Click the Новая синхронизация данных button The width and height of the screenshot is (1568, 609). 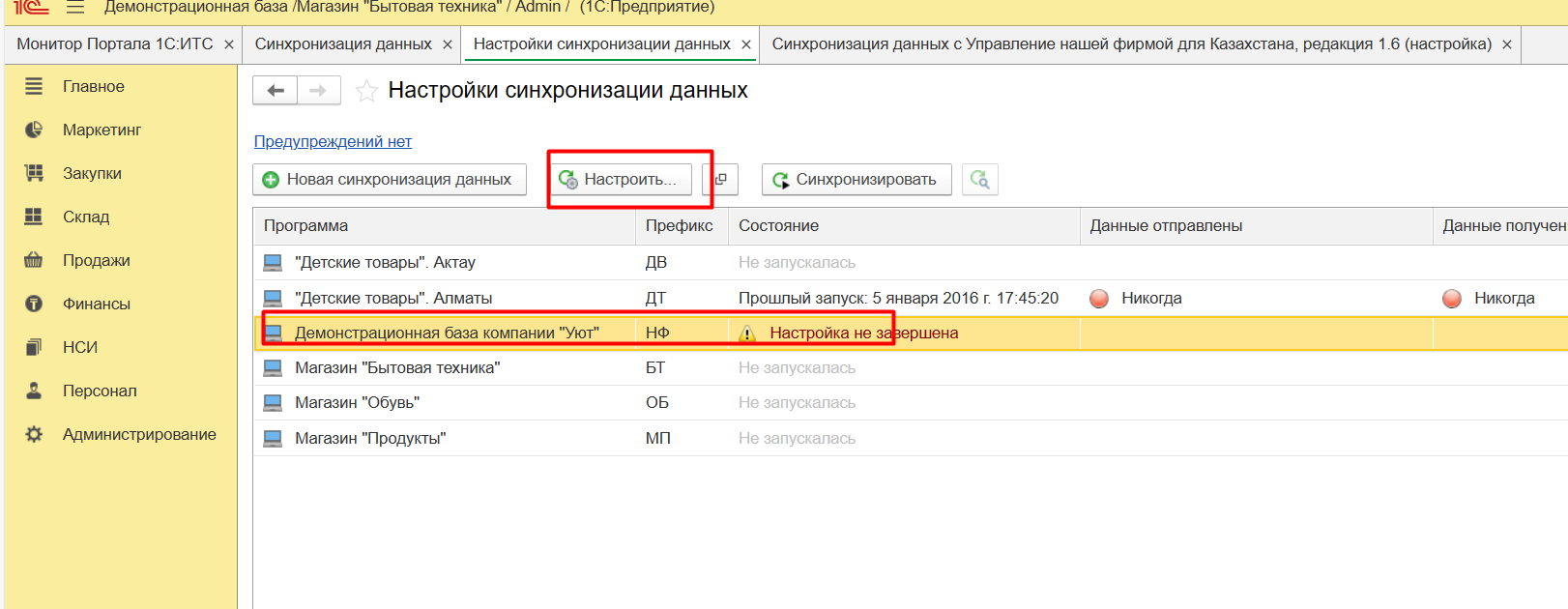pos(390,180)
